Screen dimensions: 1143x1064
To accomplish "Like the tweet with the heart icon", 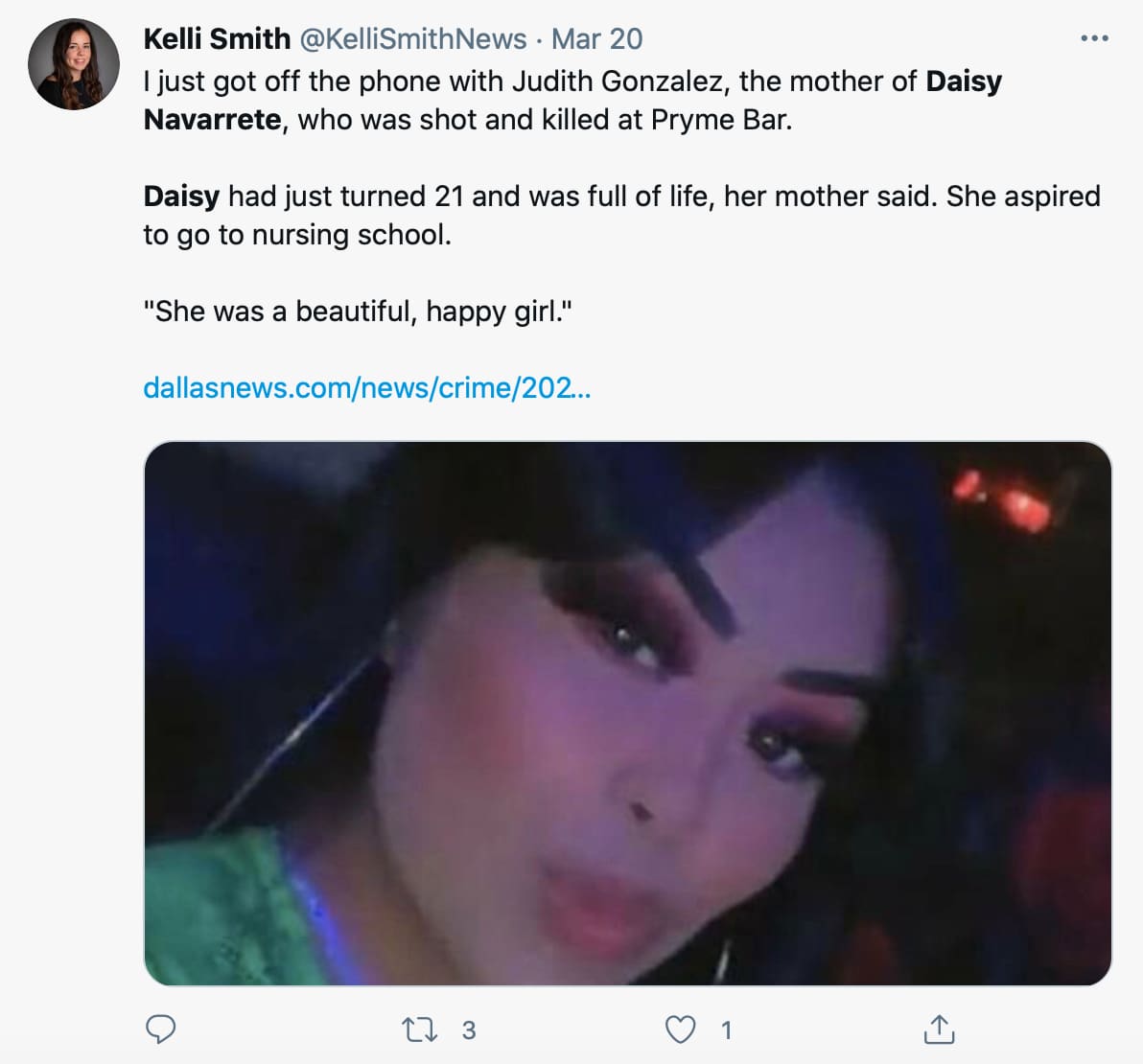I will [x=680, y=1029].
